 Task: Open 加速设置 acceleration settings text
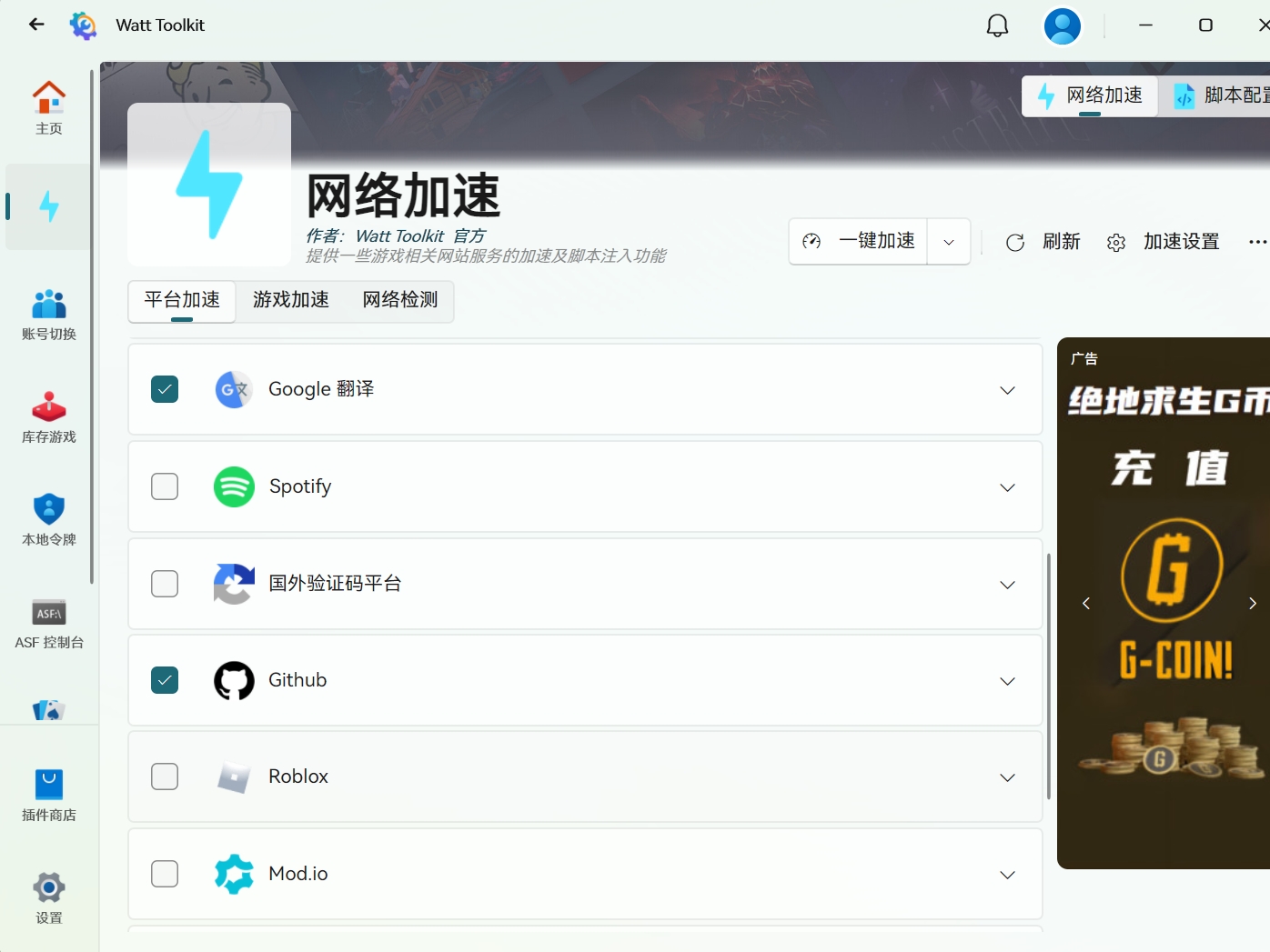coord(1181,242)
